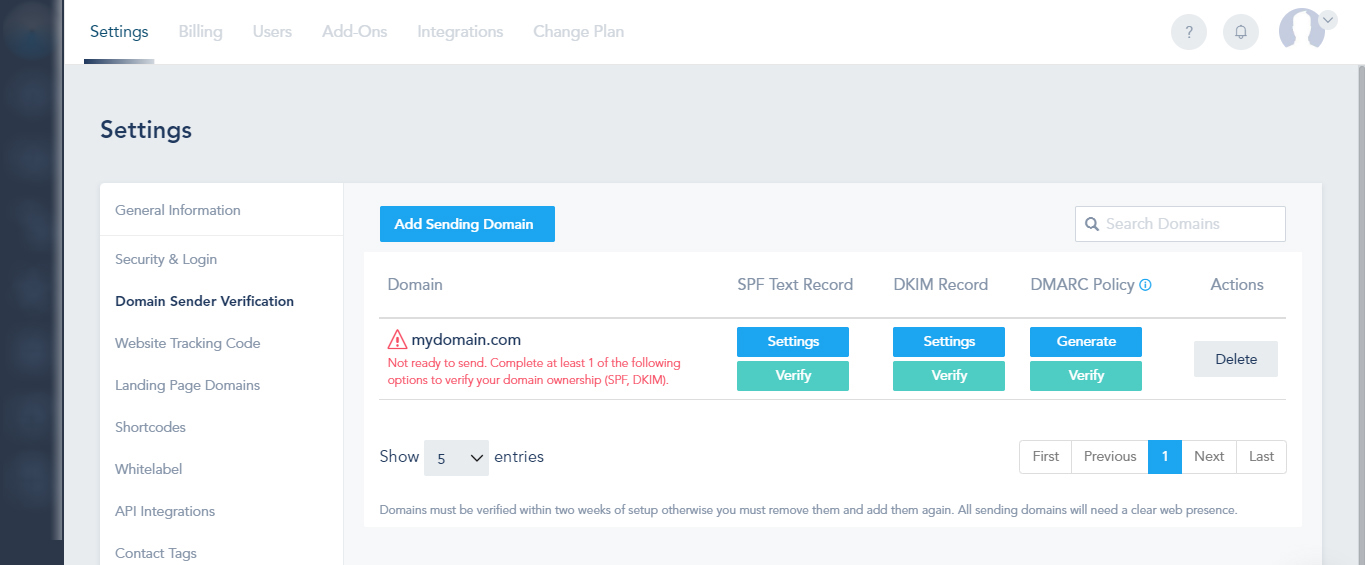Click the warning triangle beside mydomain.com
Image resolution: width=1365 pixels, height=565 pixels.
[x=397, y=340]
